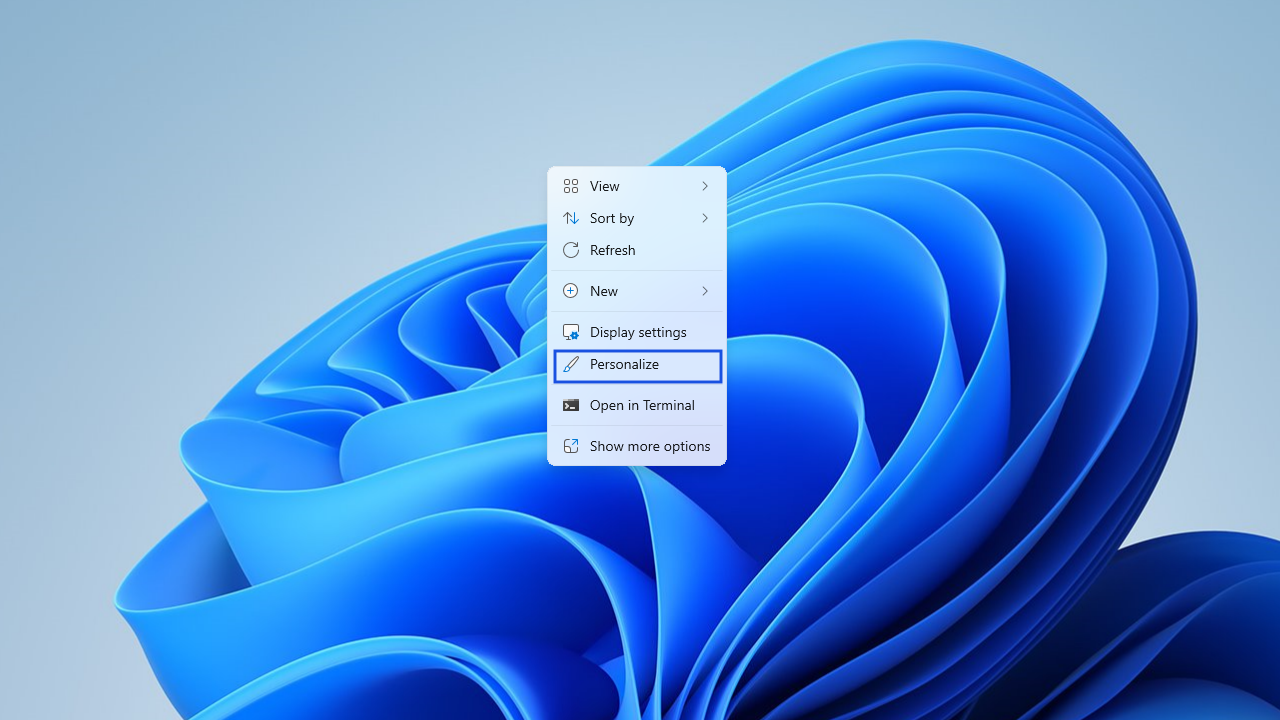Open the Sort by submenu entry
Image resolution: width=1280 pixels, height=720 pixels.
pos(637,218)
